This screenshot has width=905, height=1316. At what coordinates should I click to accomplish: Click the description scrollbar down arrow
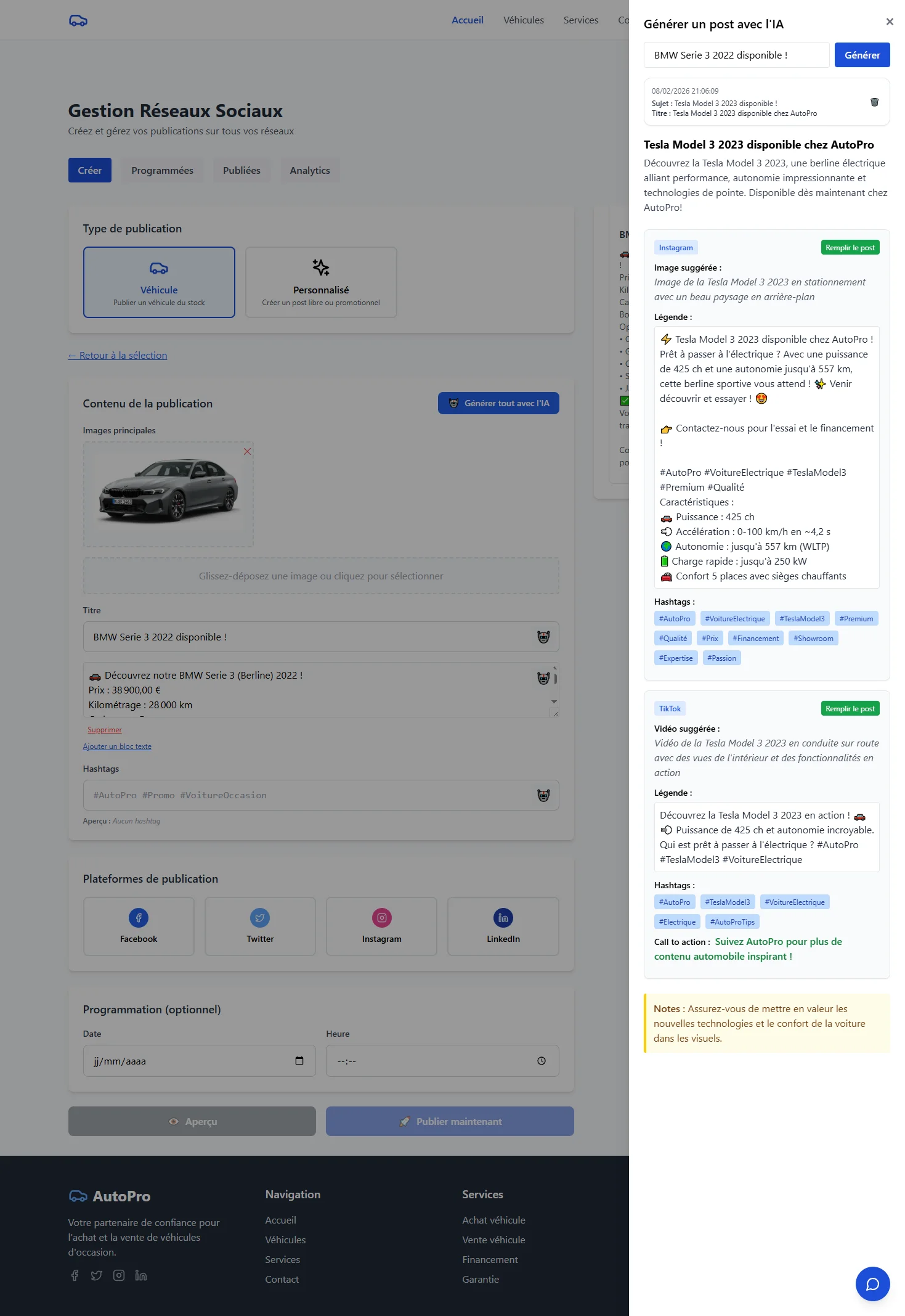point(554,701)
